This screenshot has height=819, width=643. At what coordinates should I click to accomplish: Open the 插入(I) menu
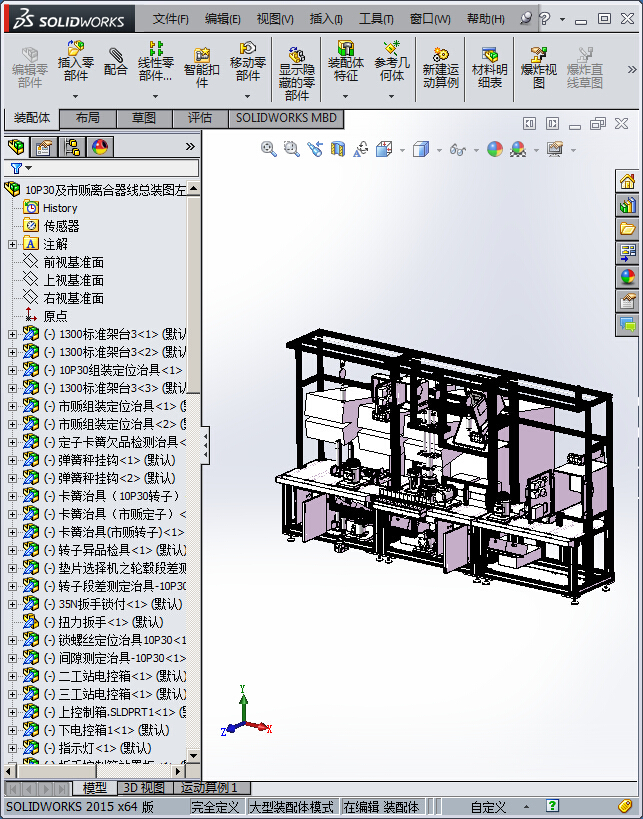326,19
